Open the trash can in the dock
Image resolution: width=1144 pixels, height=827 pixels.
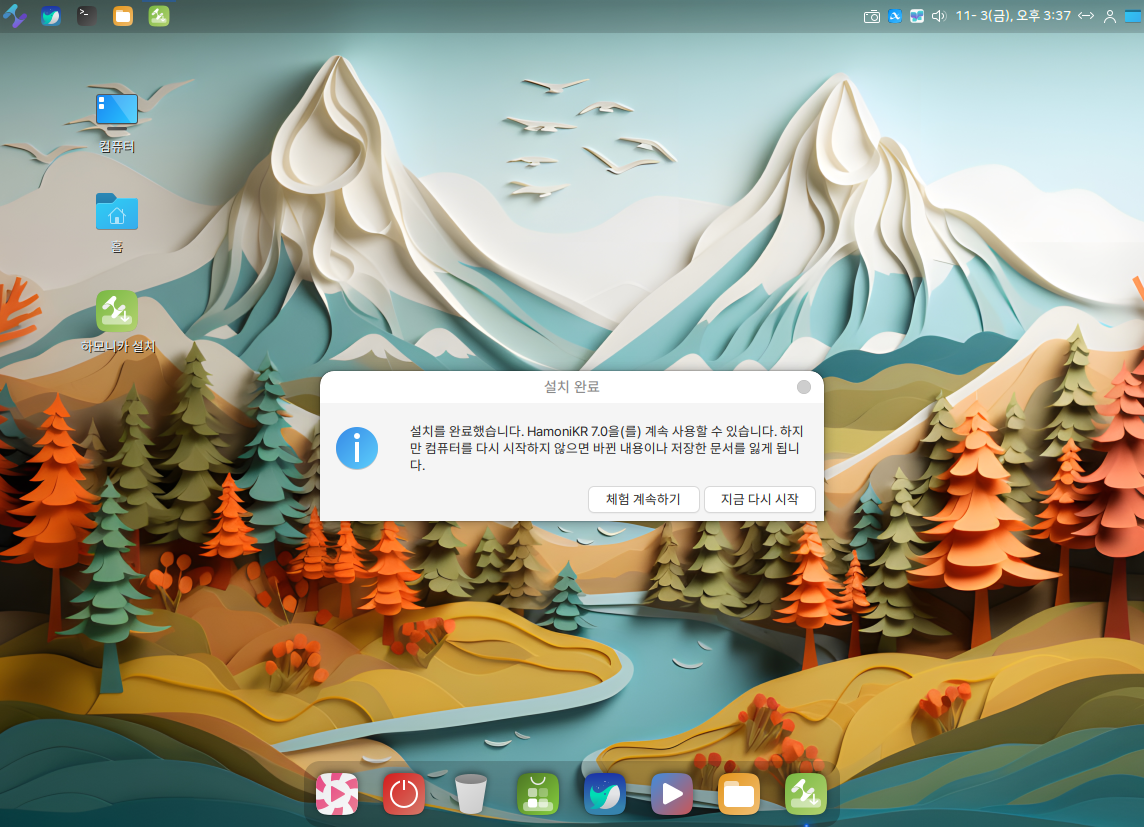click(471, 794)
